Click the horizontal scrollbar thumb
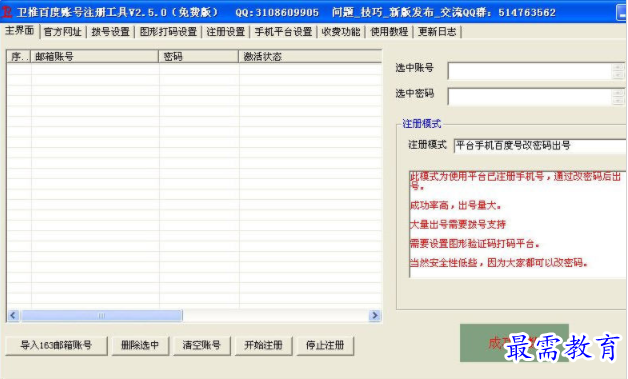628x379 pixels. pyautogui.click(x=102, y=316)
